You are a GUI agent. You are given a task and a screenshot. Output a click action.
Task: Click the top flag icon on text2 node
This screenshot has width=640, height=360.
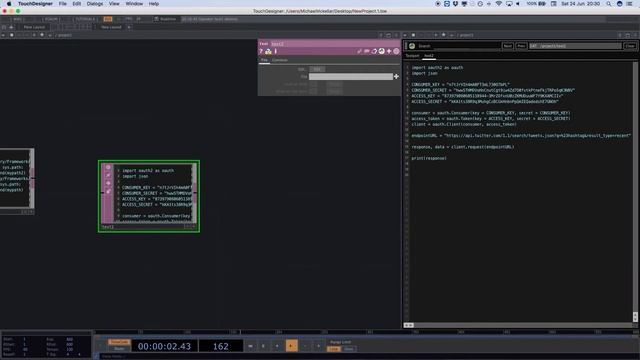108,168
